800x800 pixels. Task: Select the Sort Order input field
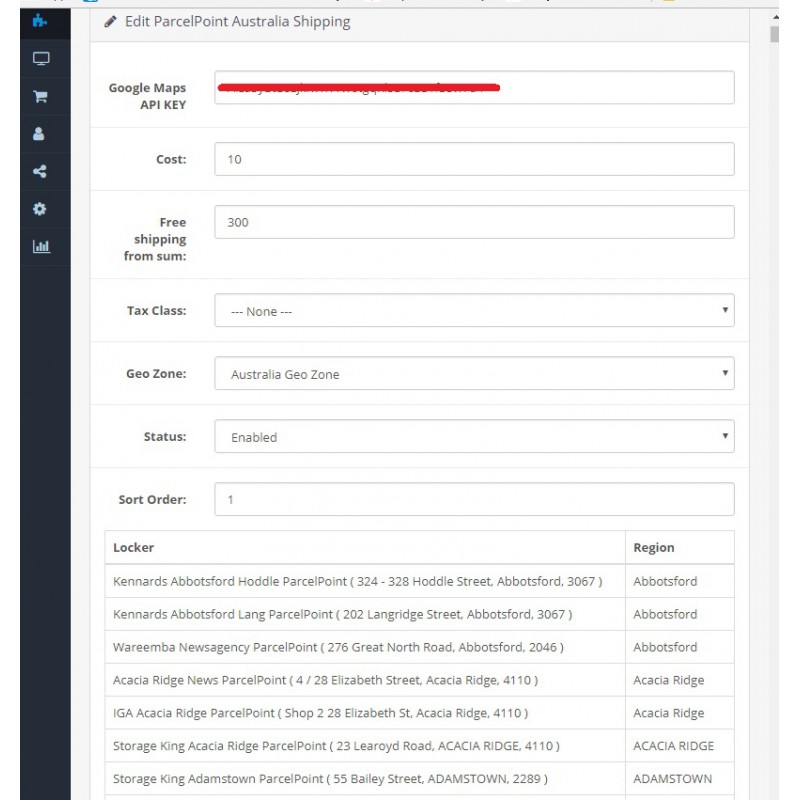[474, 499]
